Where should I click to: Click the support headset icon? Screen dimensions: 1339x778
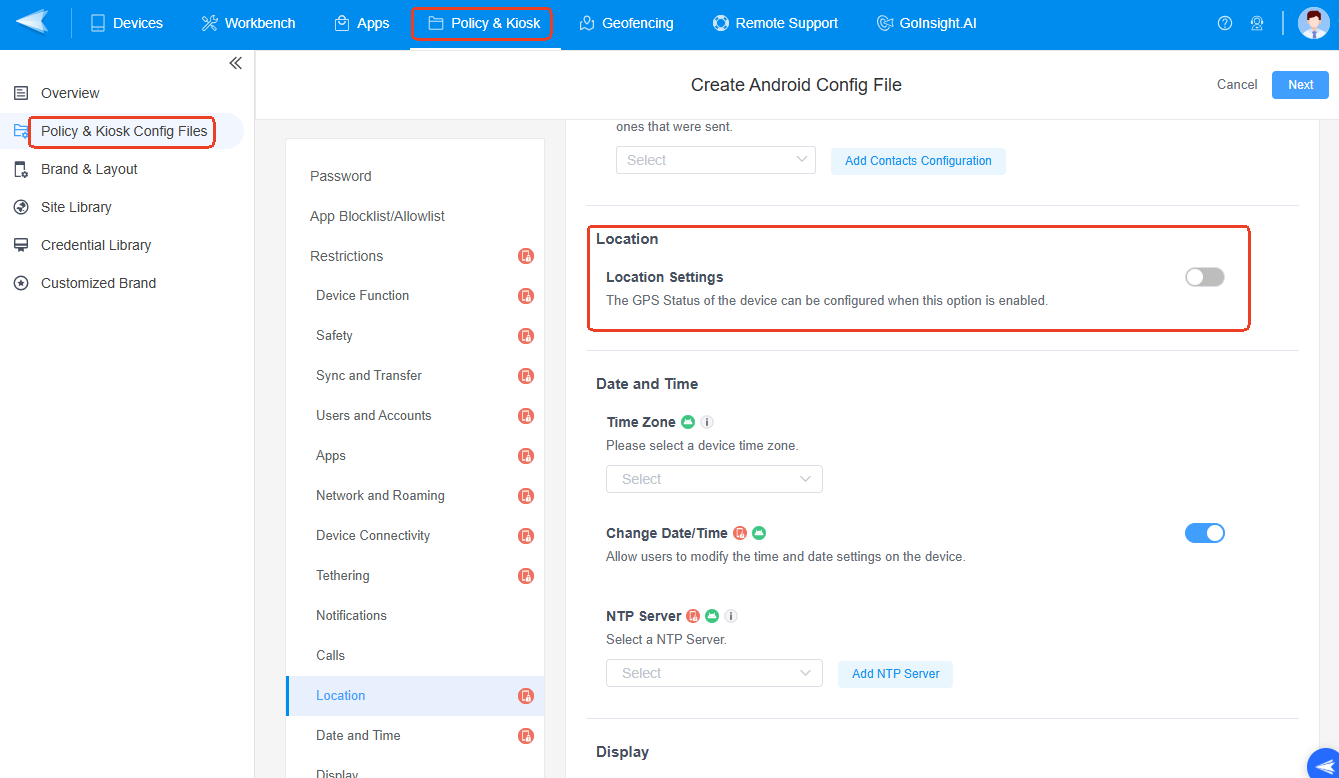pos(1257,23)
